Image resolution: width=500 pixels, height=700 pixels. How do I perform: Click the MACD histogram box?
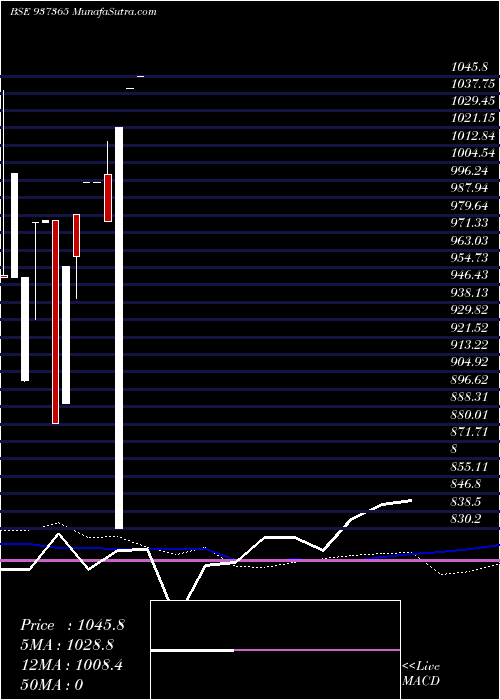pyautogui.click(x=275, y=650)
